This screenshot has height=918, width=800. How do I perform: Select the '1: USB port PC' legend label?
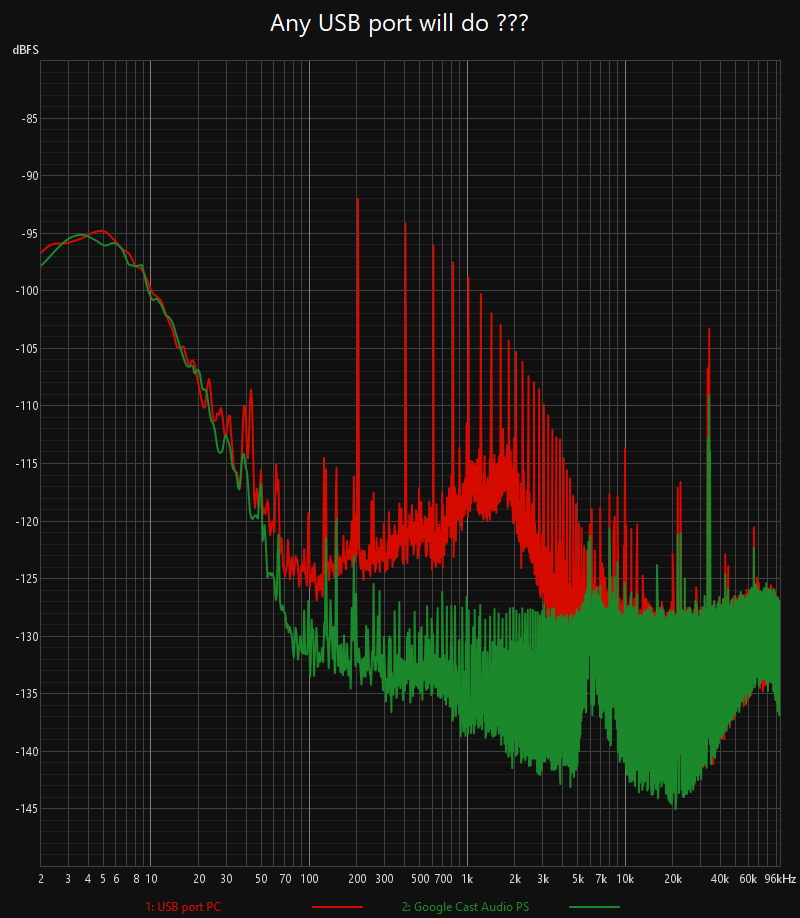[183, 907]
